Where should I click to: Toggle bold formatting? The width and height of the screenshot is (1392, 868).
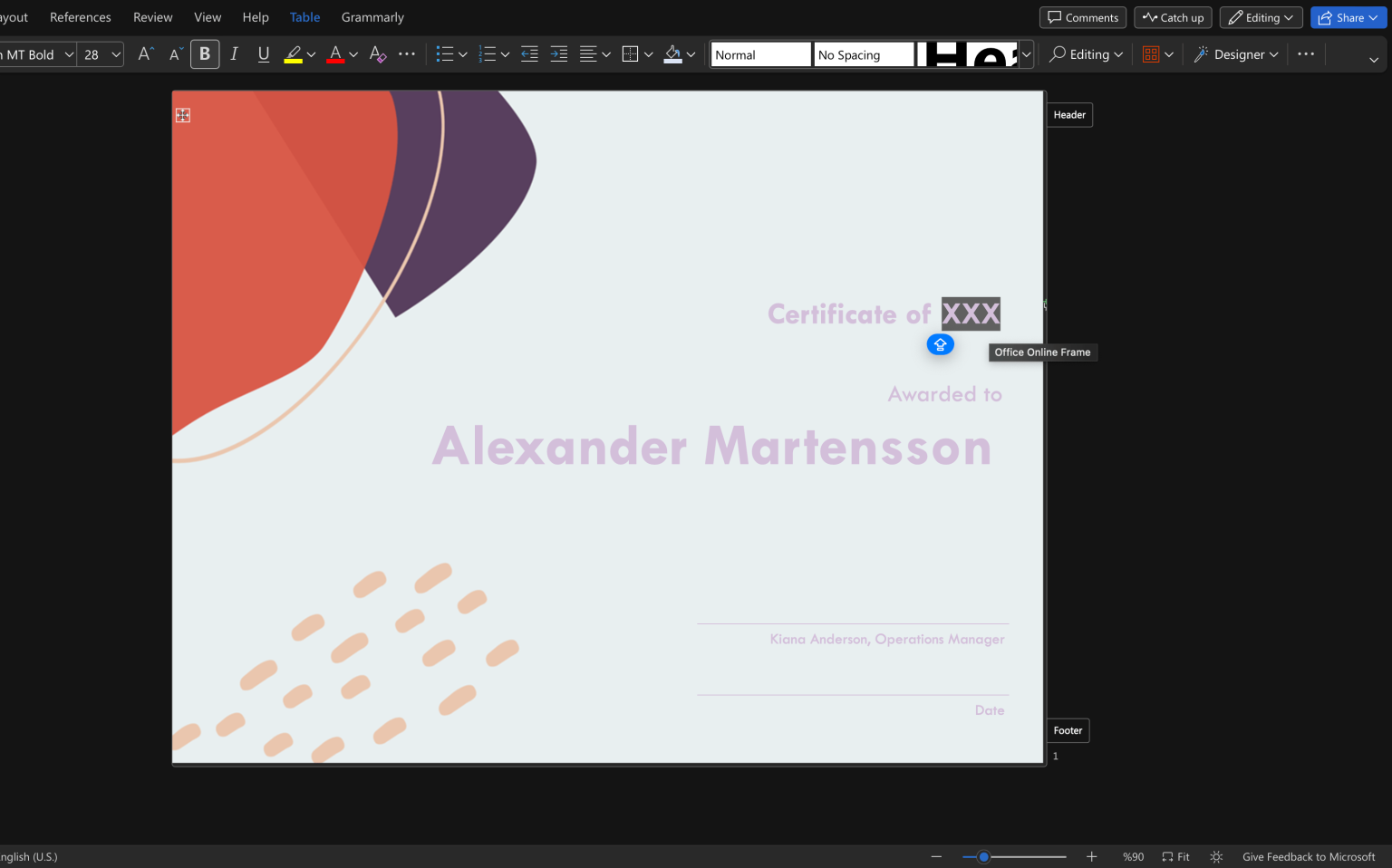(205, 53)
